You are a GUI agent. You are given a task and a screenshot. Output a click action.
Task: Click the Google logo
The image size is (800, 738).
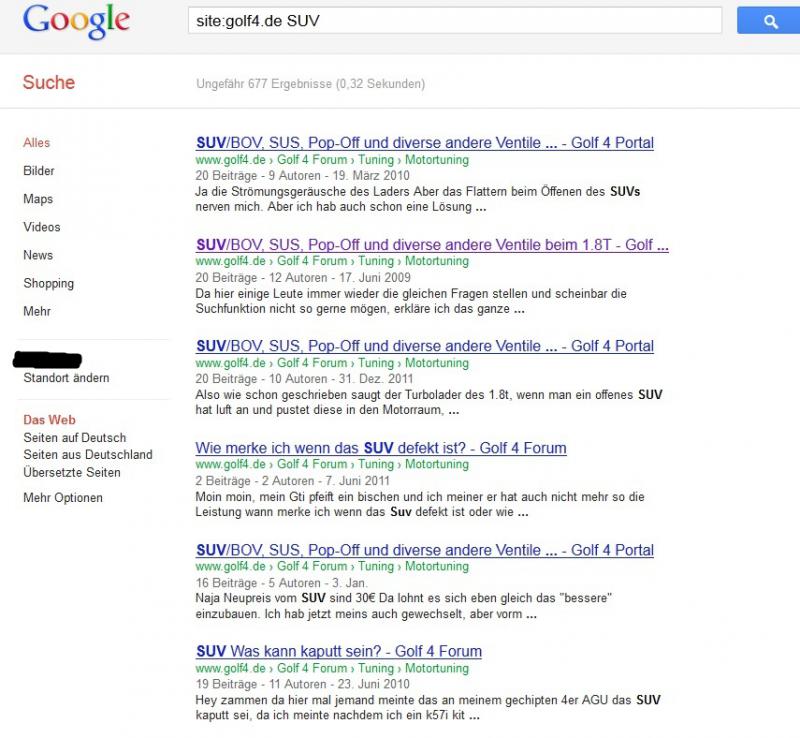[76, 21]
